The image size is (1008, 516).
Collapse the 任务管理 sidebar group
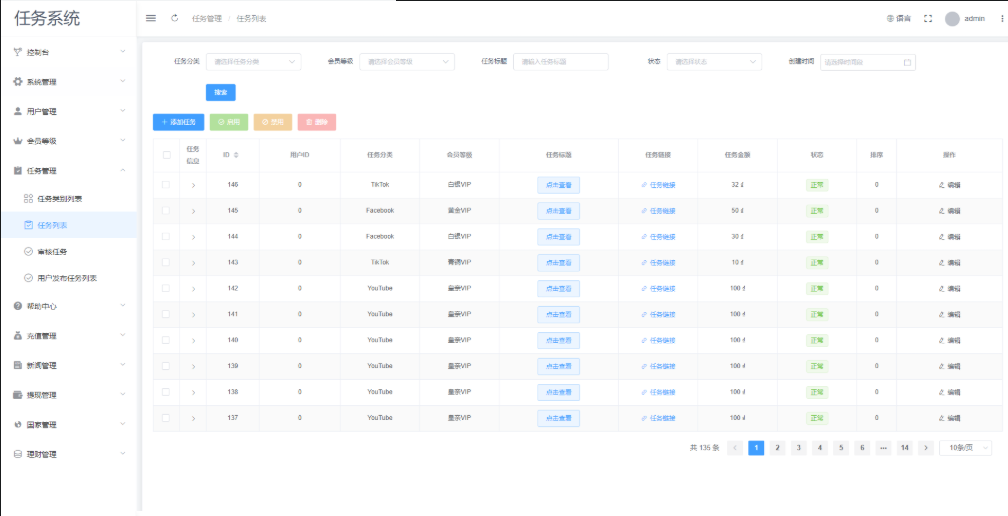tap(123, 170)
